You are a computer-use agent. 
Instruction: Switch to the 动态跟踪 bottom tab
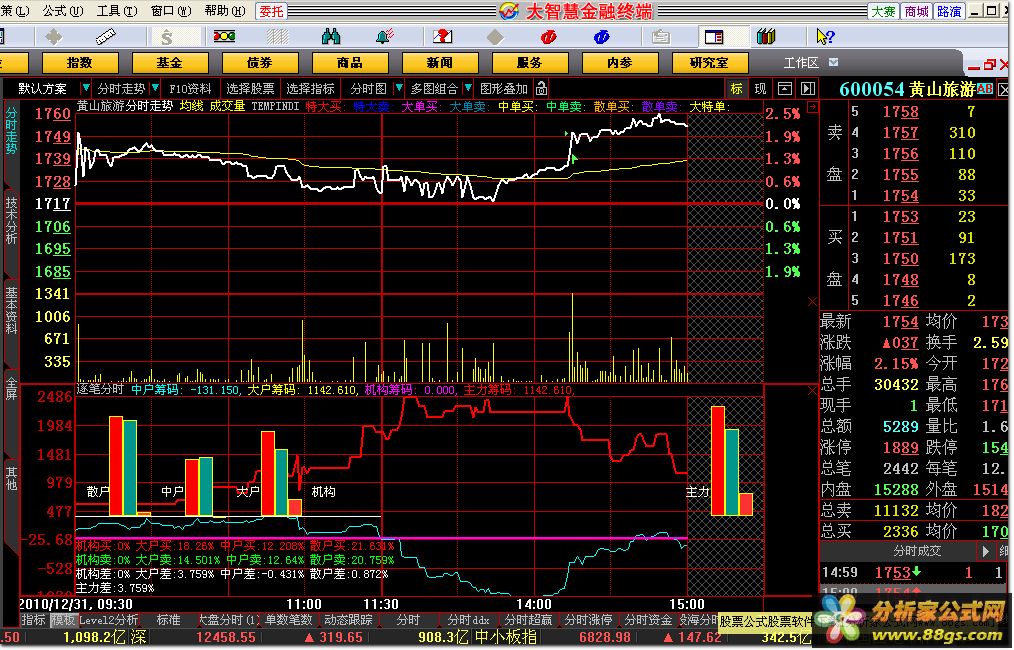[x=349, y=620]
